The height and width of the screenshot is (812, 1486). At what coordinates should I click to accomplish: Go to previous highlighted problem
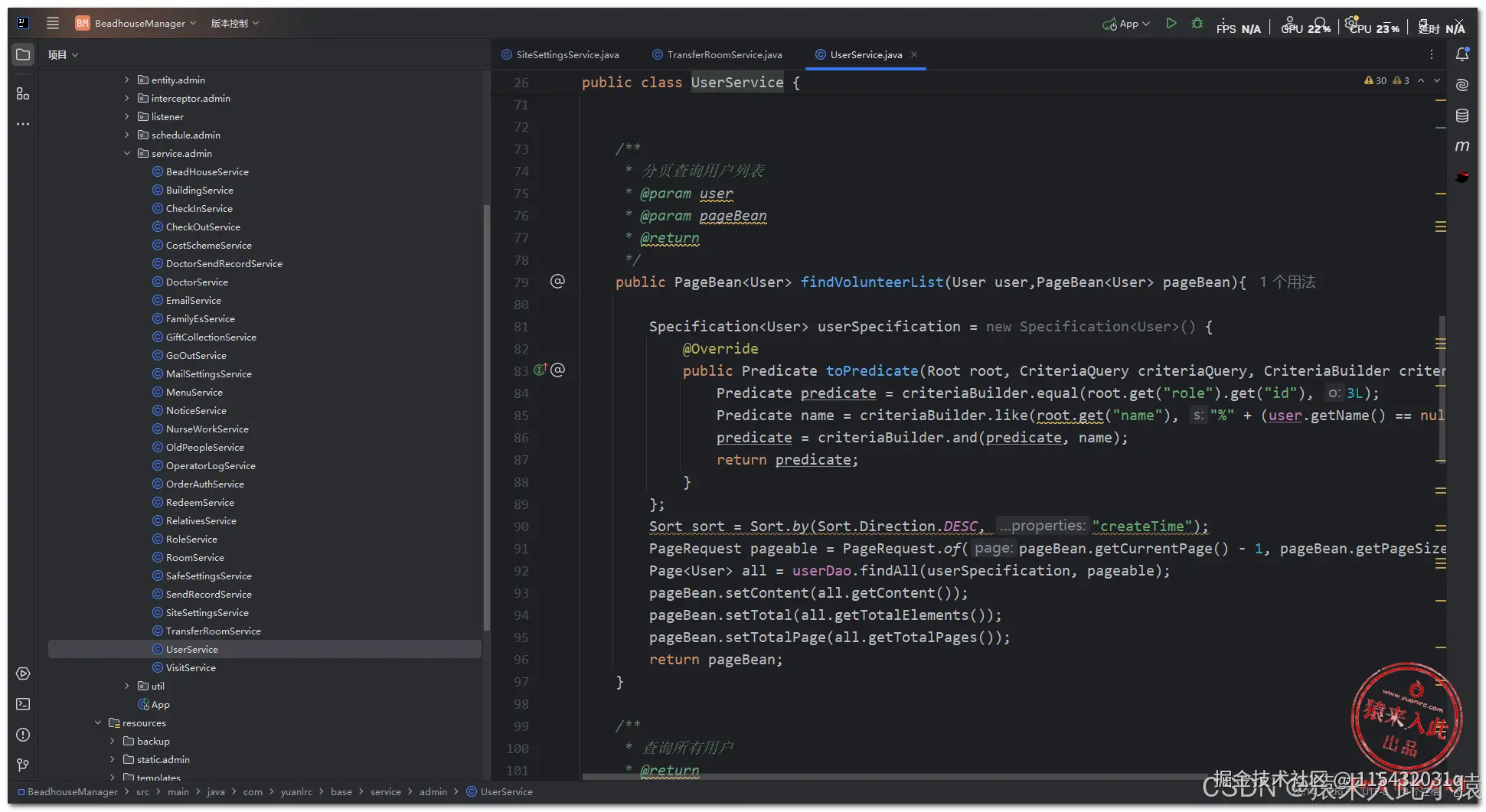click(1421, 80)
